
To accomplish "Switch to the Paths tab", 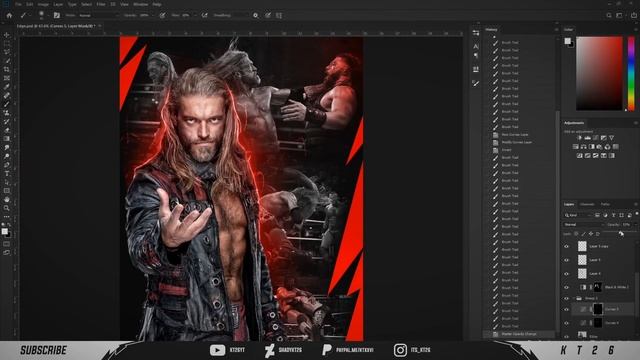I will pyautogui.click(x=605, y=204).
